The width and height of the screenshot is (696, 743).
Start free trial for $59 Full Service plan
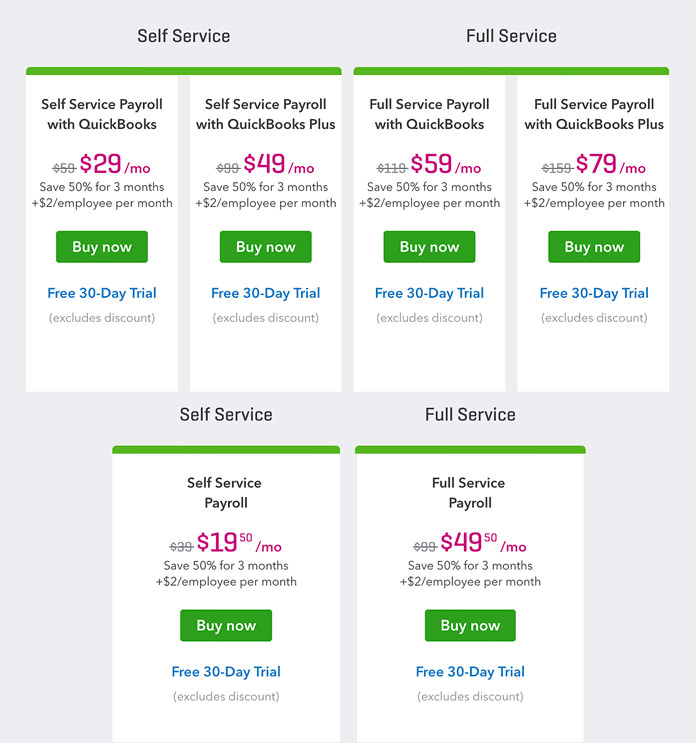point(429,293)
